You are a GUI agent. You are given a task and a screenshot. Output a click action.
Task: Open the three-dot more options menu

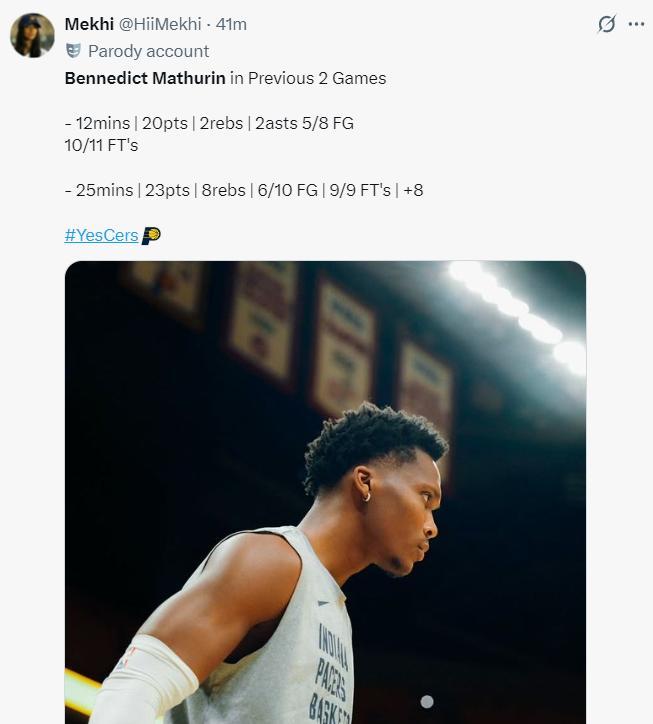coord(636,25)
